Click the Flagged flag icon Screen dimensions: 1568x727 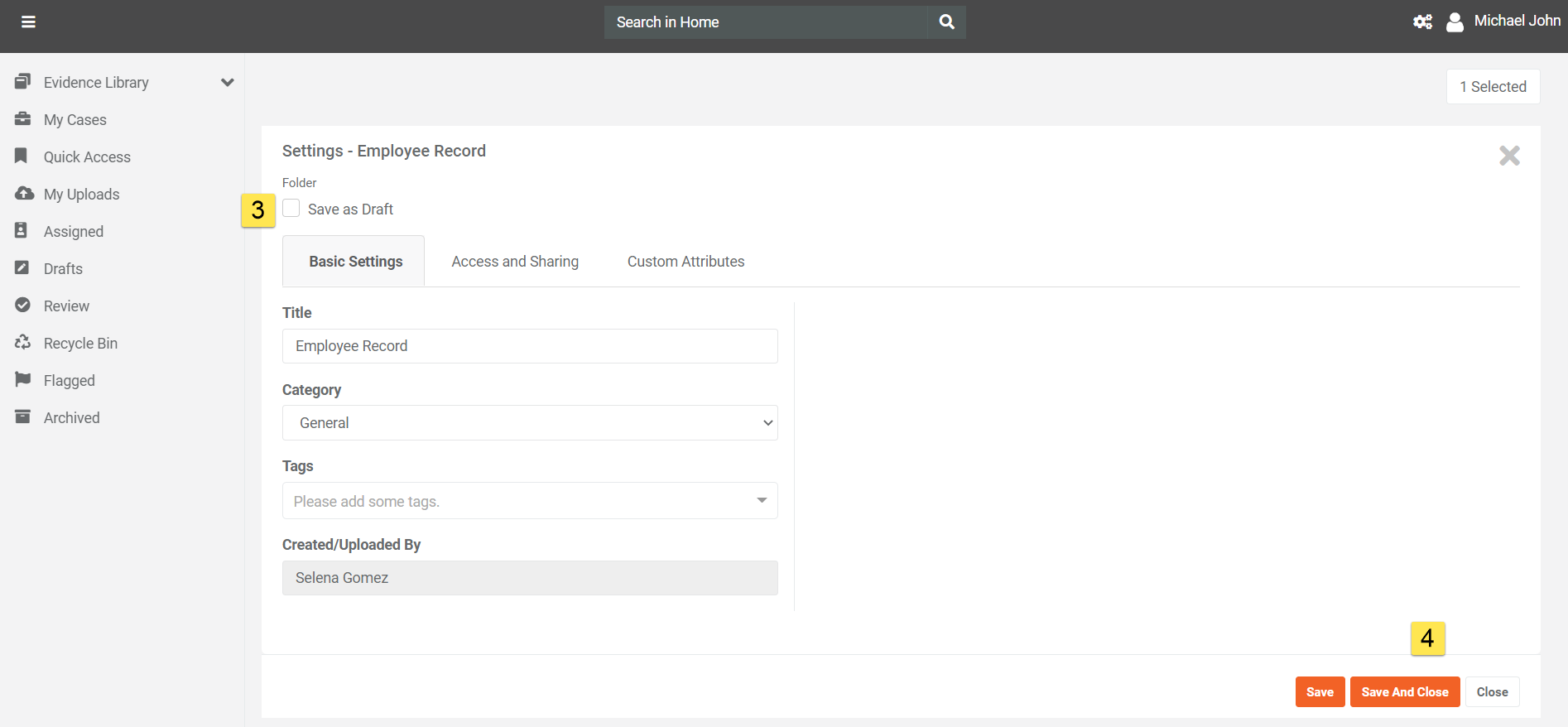tap(23, 380)
